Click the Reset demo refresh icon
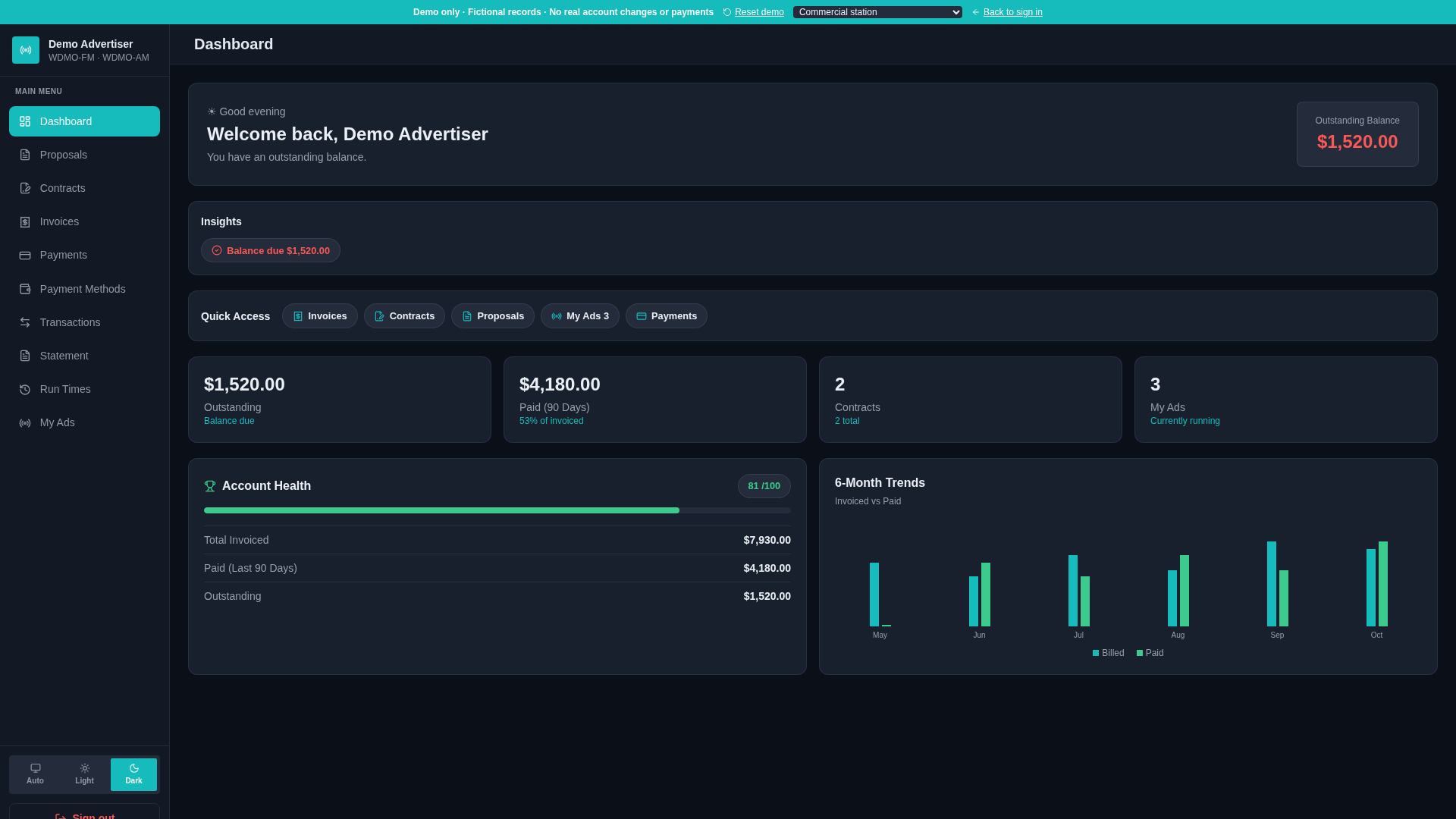This screenshot has width=1456, height=819. (x=727, y=12)
